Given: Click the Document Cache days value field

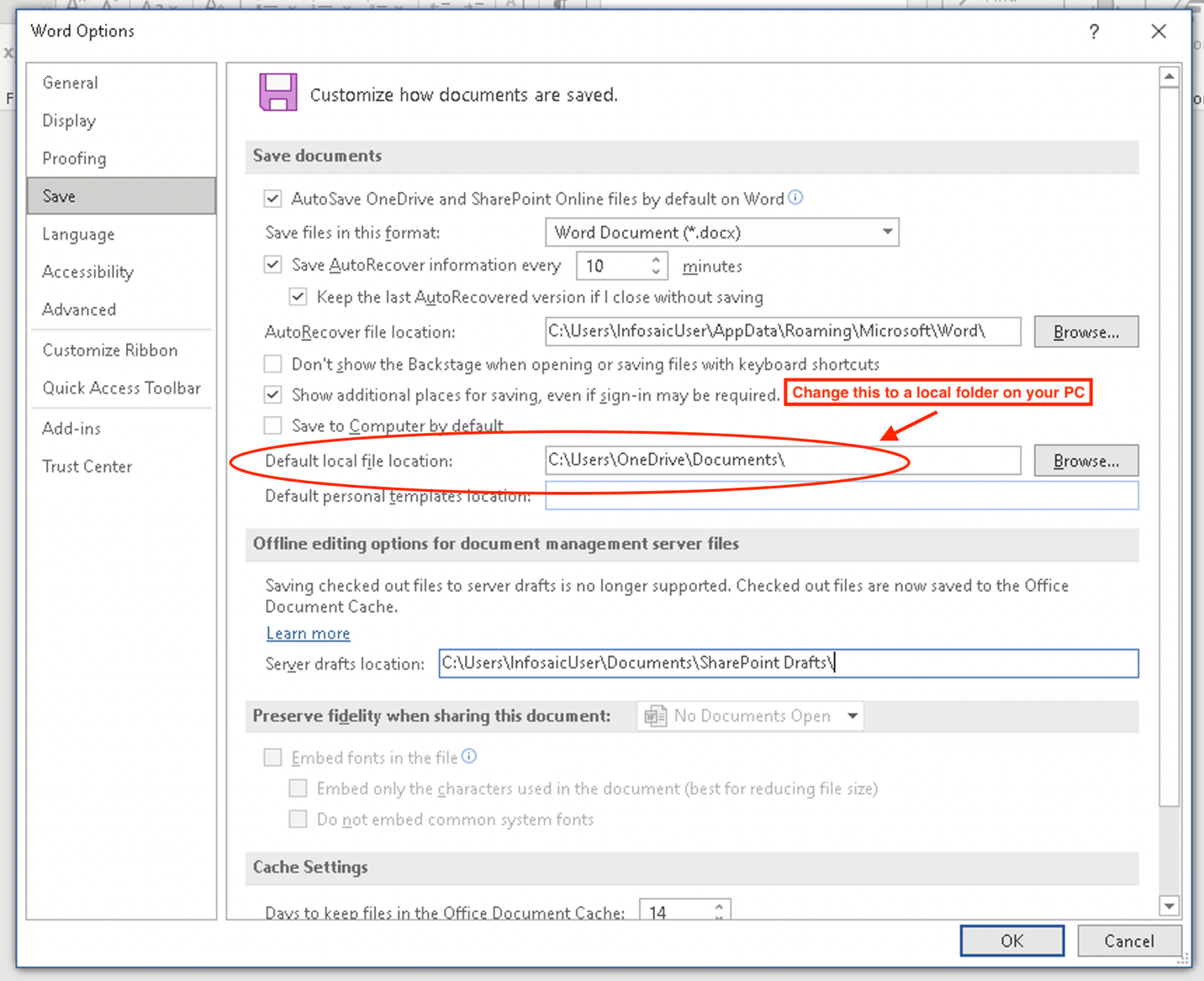Looking at the screenshot, I should (x=675, y=910).
